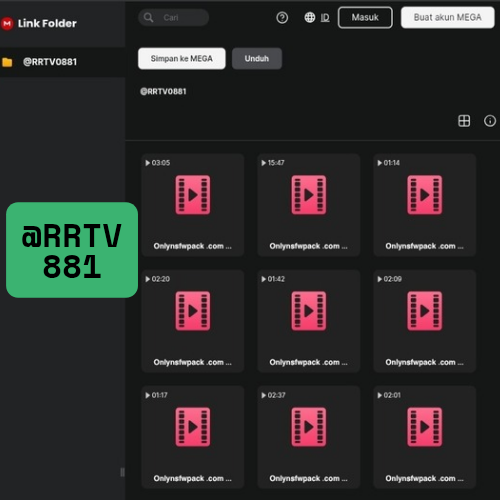This screenshot has width=500, height=500.
Task: Open the video with duration 02:09
Action: [424, 321]
